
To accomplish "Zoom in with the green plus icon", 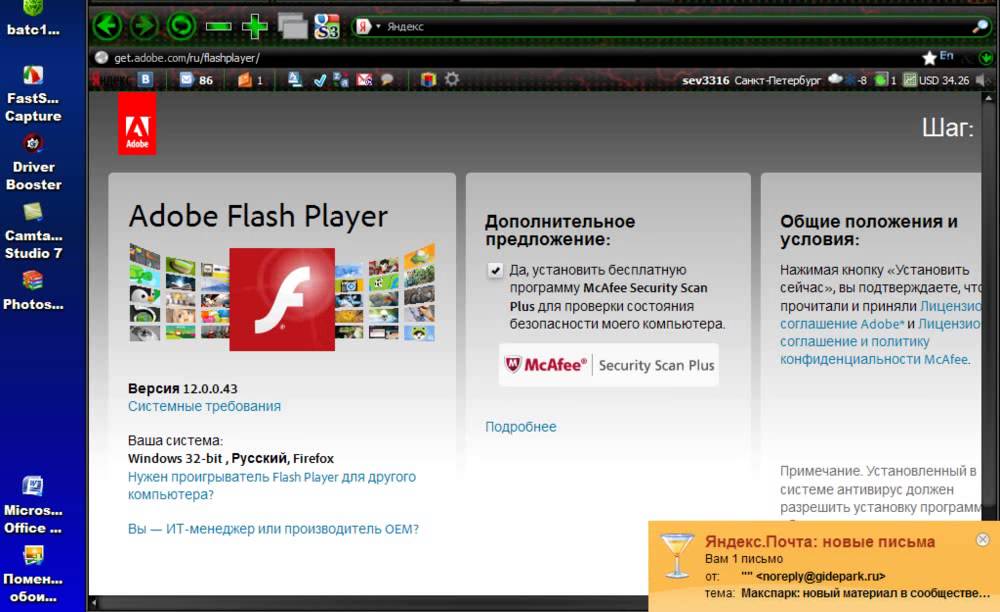I will click(254, 27).
